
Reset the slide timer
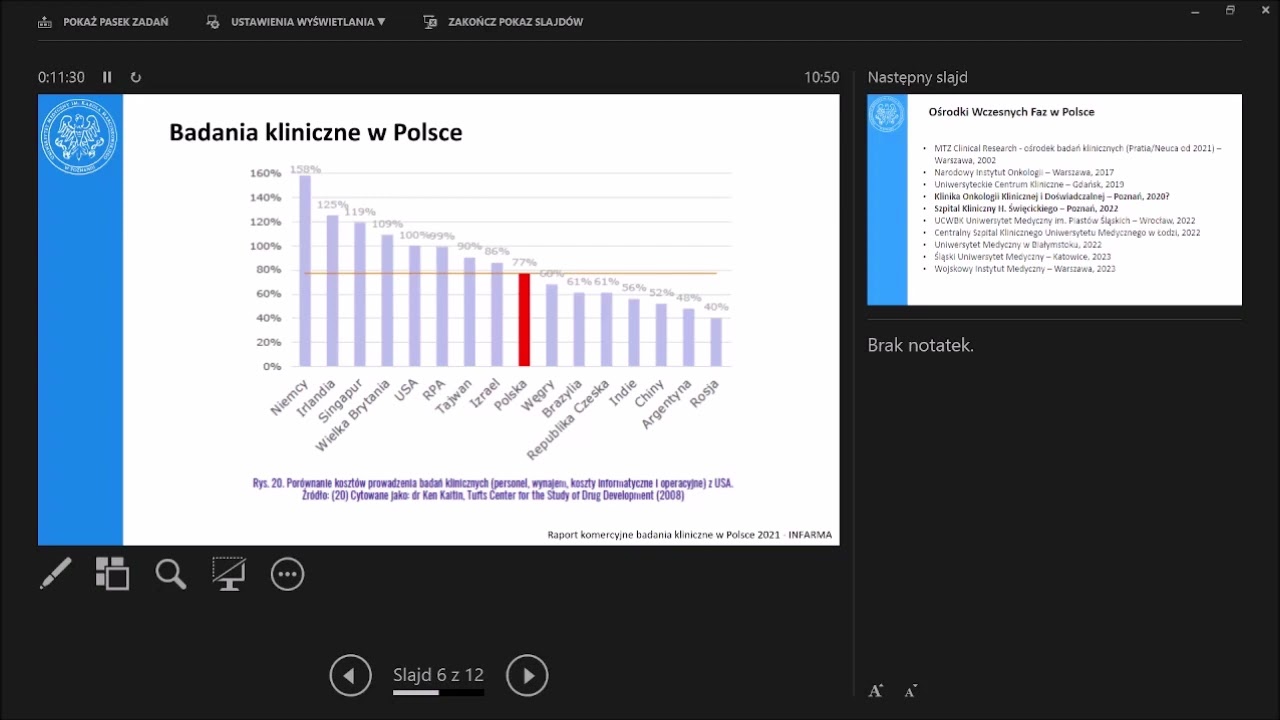pyautogui.click(x=136, y=77)
